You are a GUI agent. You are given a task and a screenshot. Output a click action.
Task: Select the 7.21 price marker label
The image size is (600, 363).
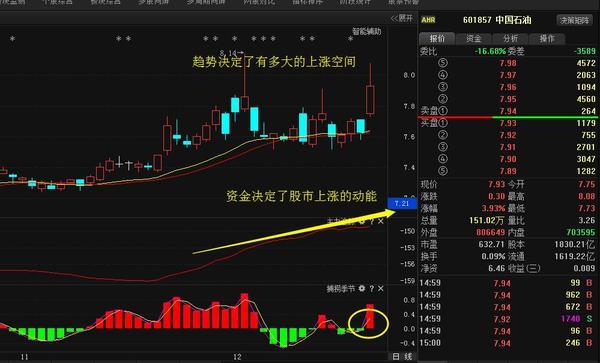pyautogui.click(x=402, y=203)
